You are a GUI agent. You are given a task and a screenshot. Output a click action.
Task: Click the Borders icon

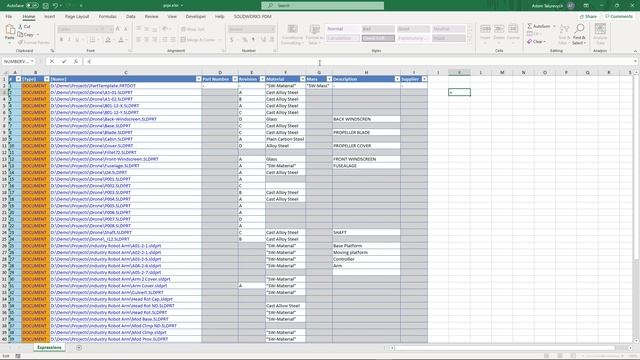pyautogui.click(x=92, y=40)
